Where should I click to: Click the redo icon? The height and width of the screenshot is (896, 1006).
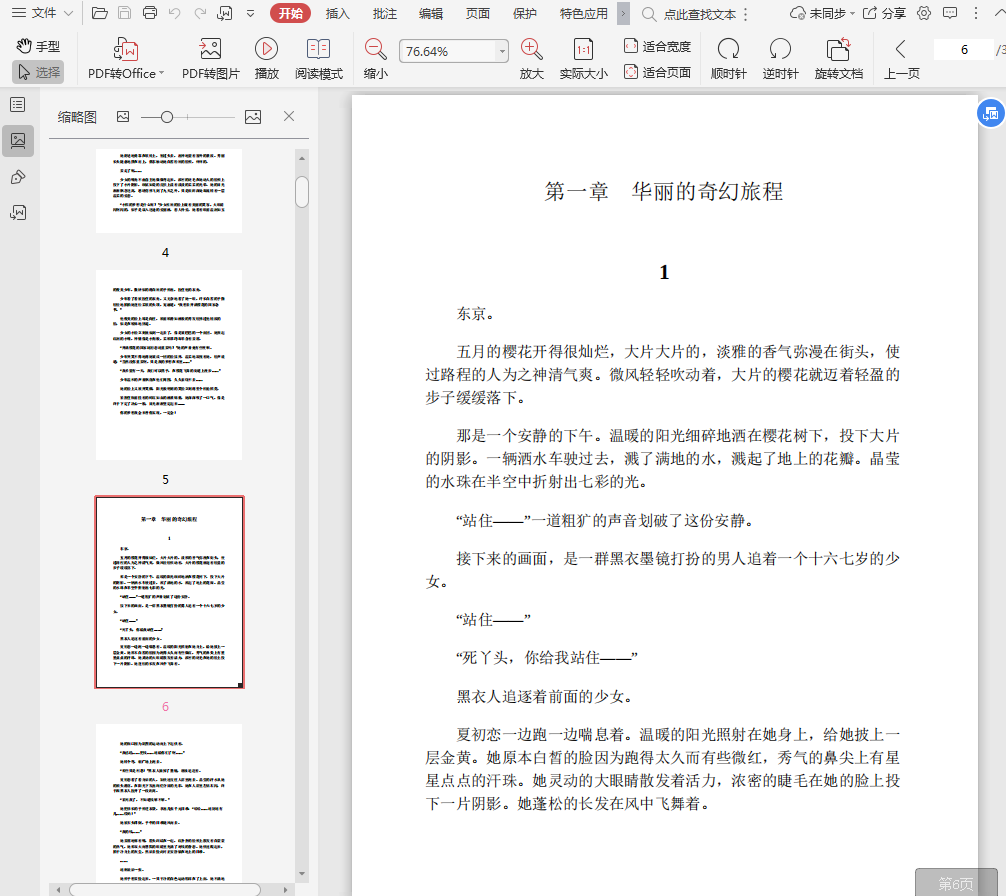click(x=200, y=13)
